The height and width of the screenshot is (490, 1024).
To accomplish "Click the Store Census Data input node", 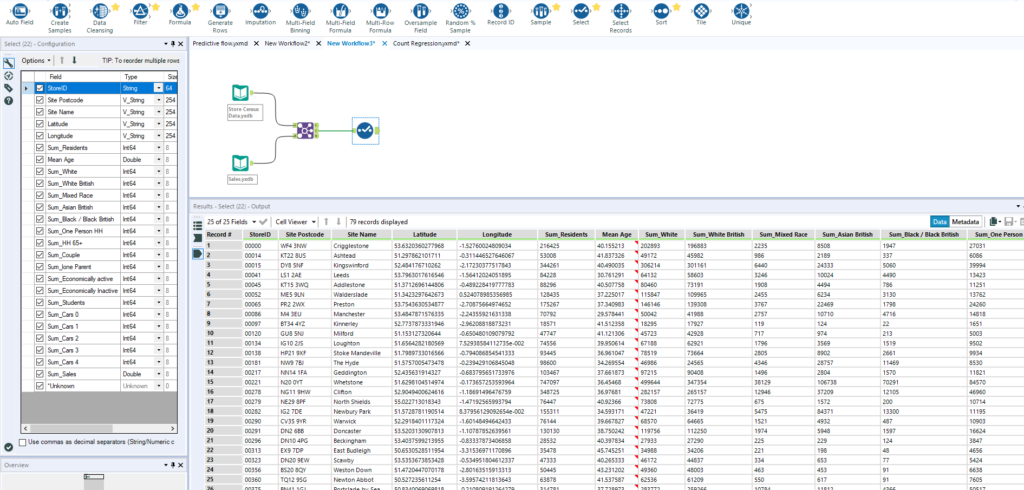I will (240, 93).
